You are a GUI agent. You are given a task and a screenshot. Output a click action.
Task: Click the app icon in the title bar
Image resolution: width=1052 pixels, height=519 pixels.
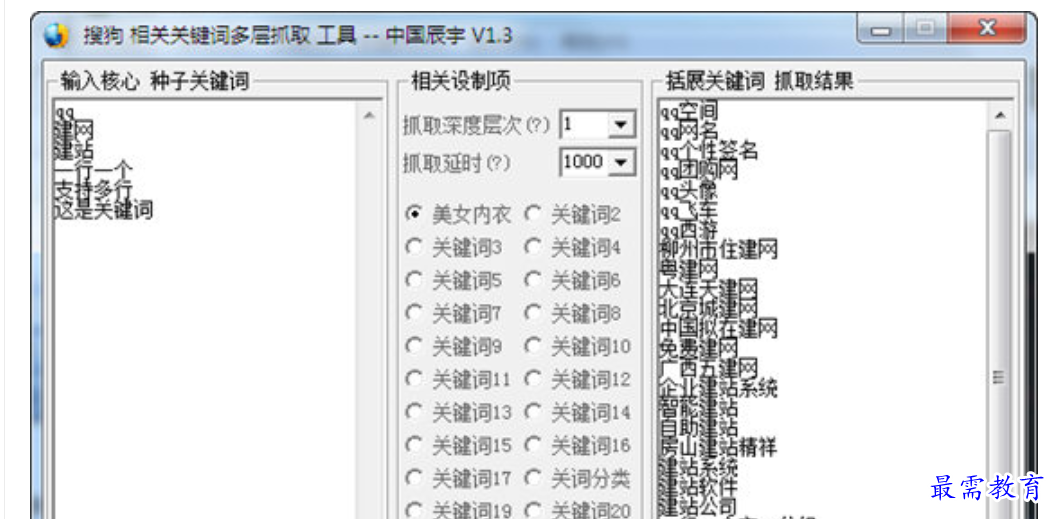(x=56, y=35)
